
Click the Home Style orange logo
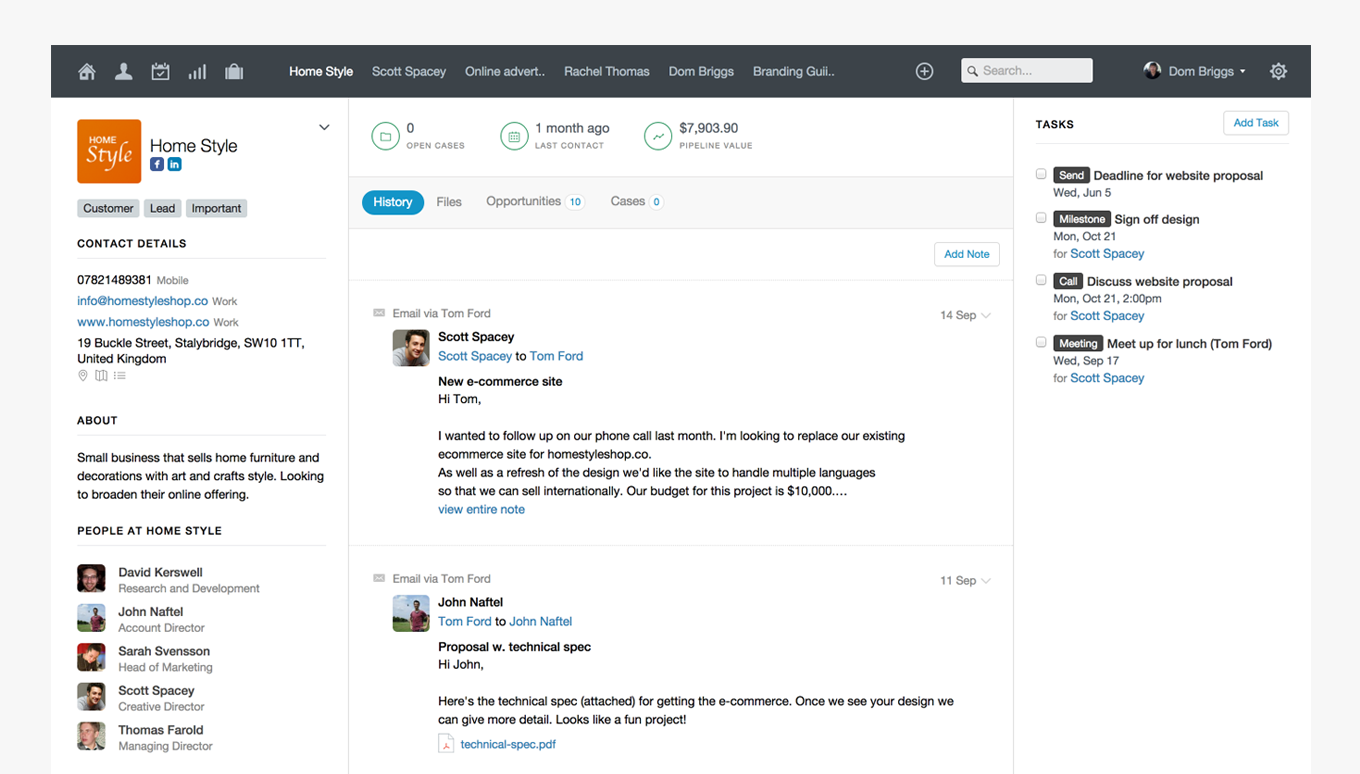[x=109, y=151]
